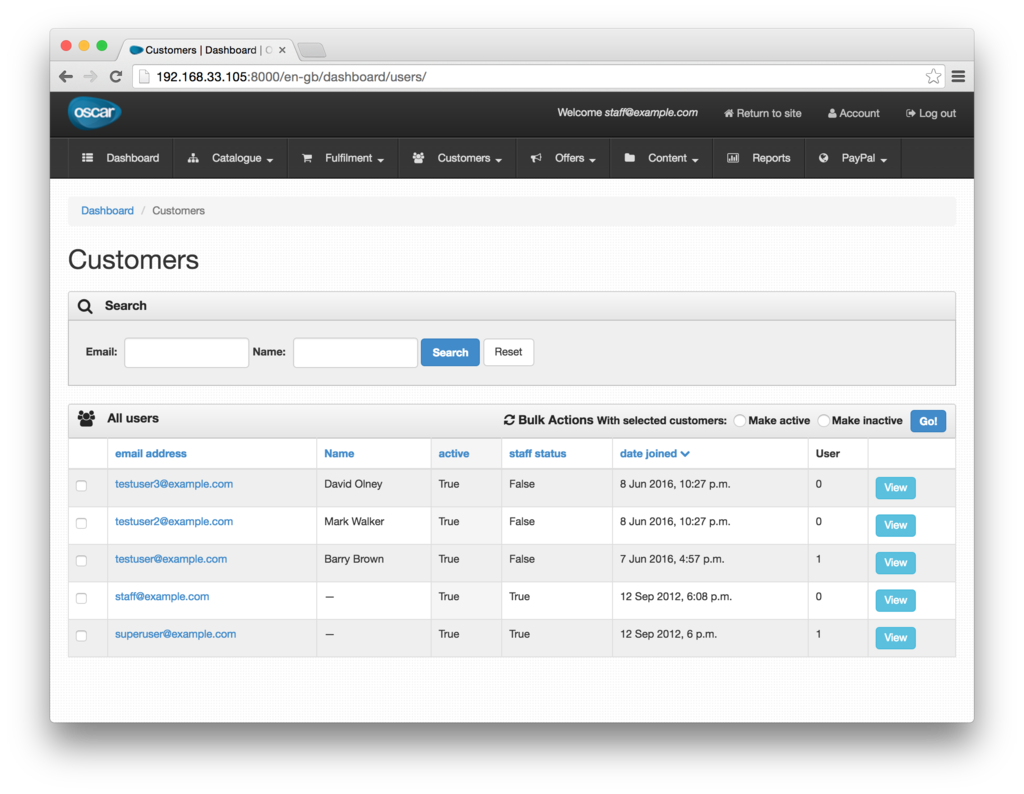Sort by active column header
Viewport: 1024px width, 794px height.
454,454
